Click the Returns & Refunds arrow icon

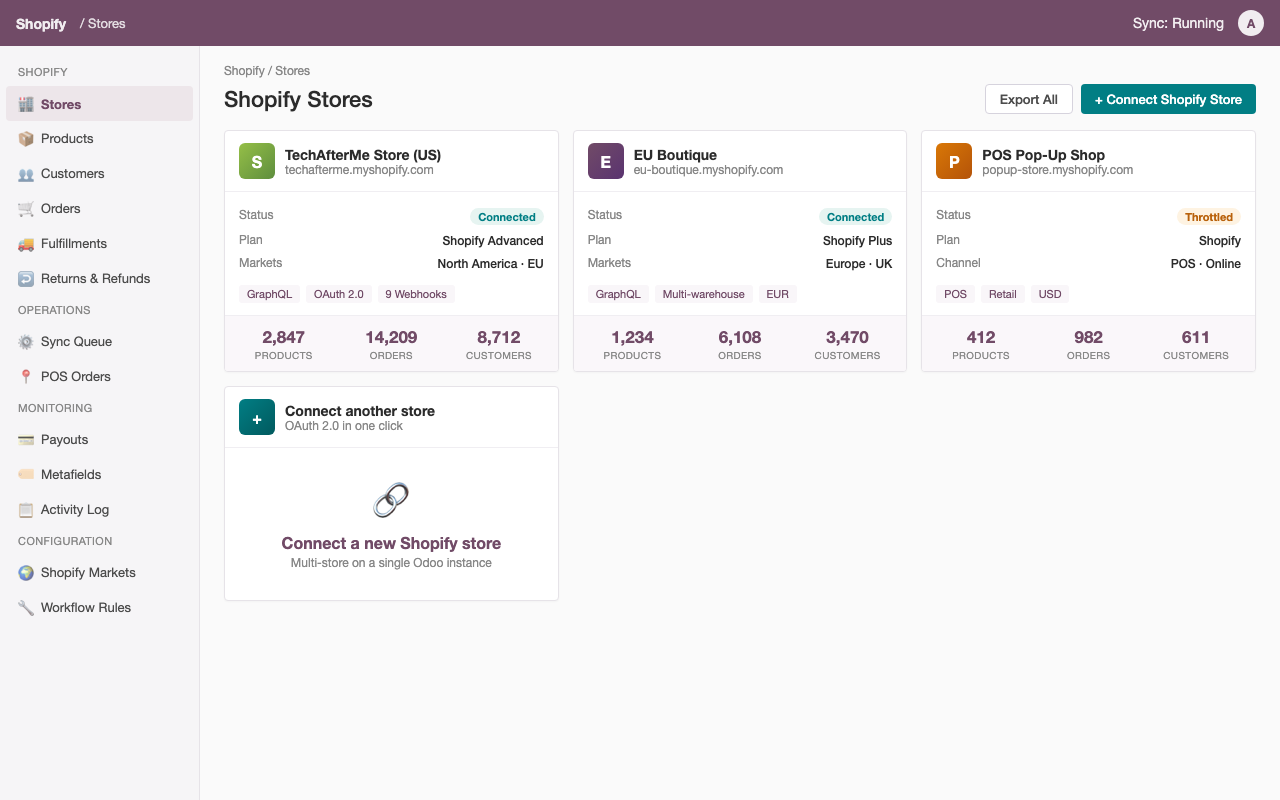pos(26,279)
